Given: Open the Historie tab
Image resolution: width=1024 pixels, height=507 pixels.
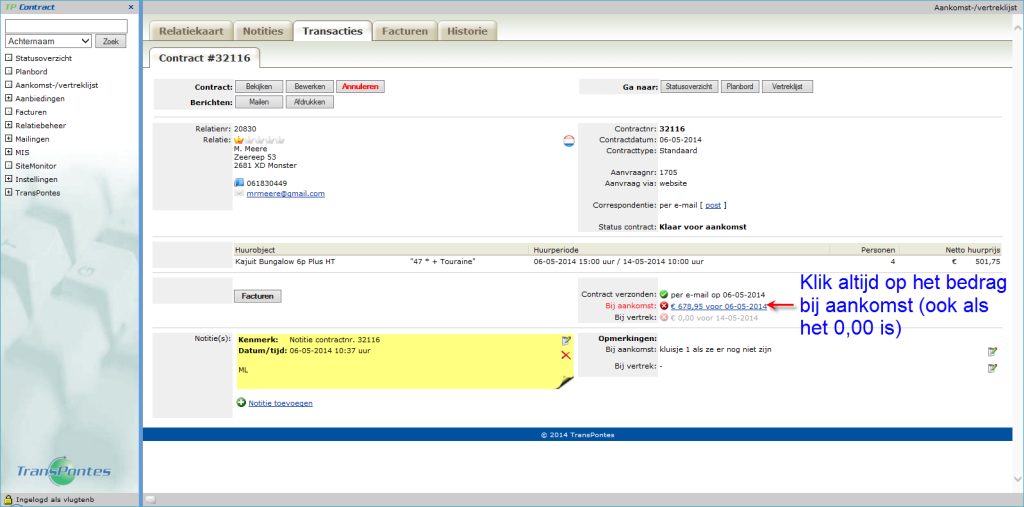Looking at the screenshot, I should [467, 31].
